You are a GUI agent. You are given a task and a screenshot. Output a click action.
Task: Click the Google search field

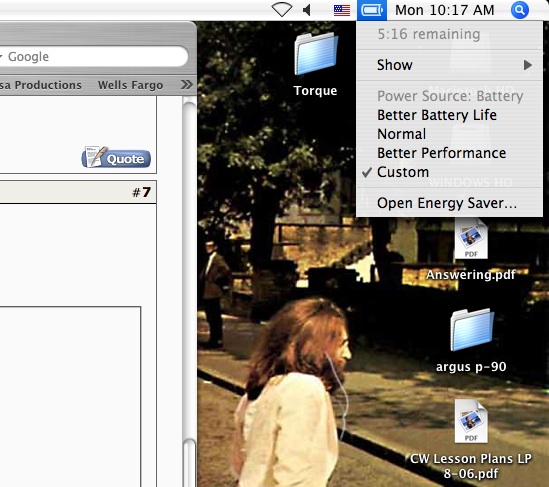click(93, 56)
